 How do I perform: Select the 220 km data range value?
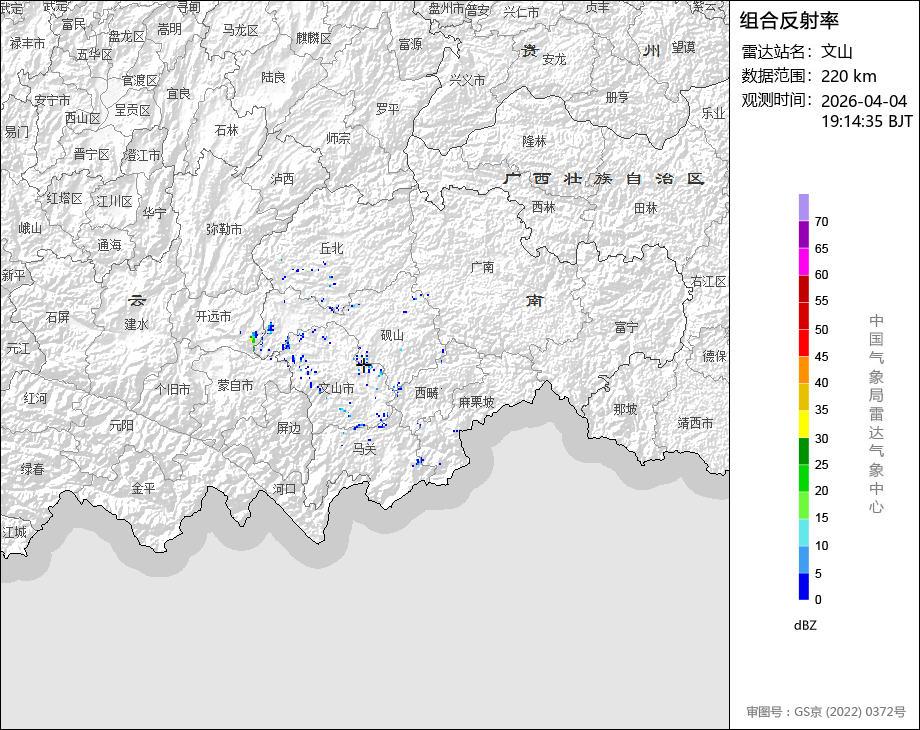(x=848, y=76)
